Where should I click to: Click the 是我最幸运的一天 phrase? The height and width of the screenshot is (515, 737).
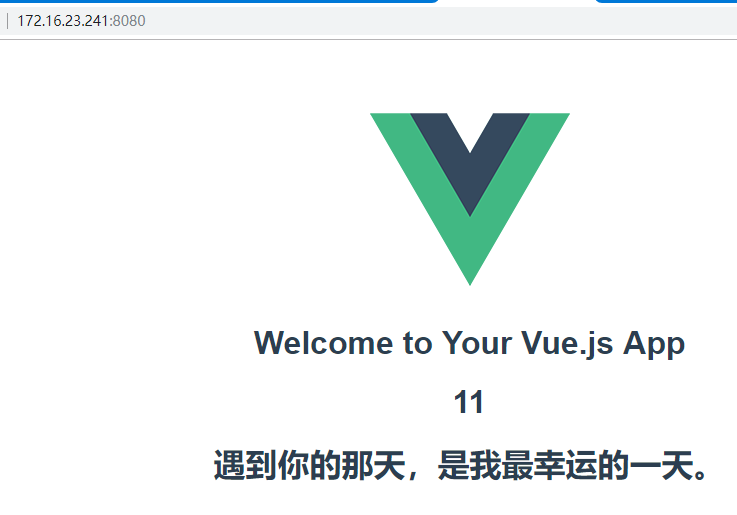pos(565,465)
